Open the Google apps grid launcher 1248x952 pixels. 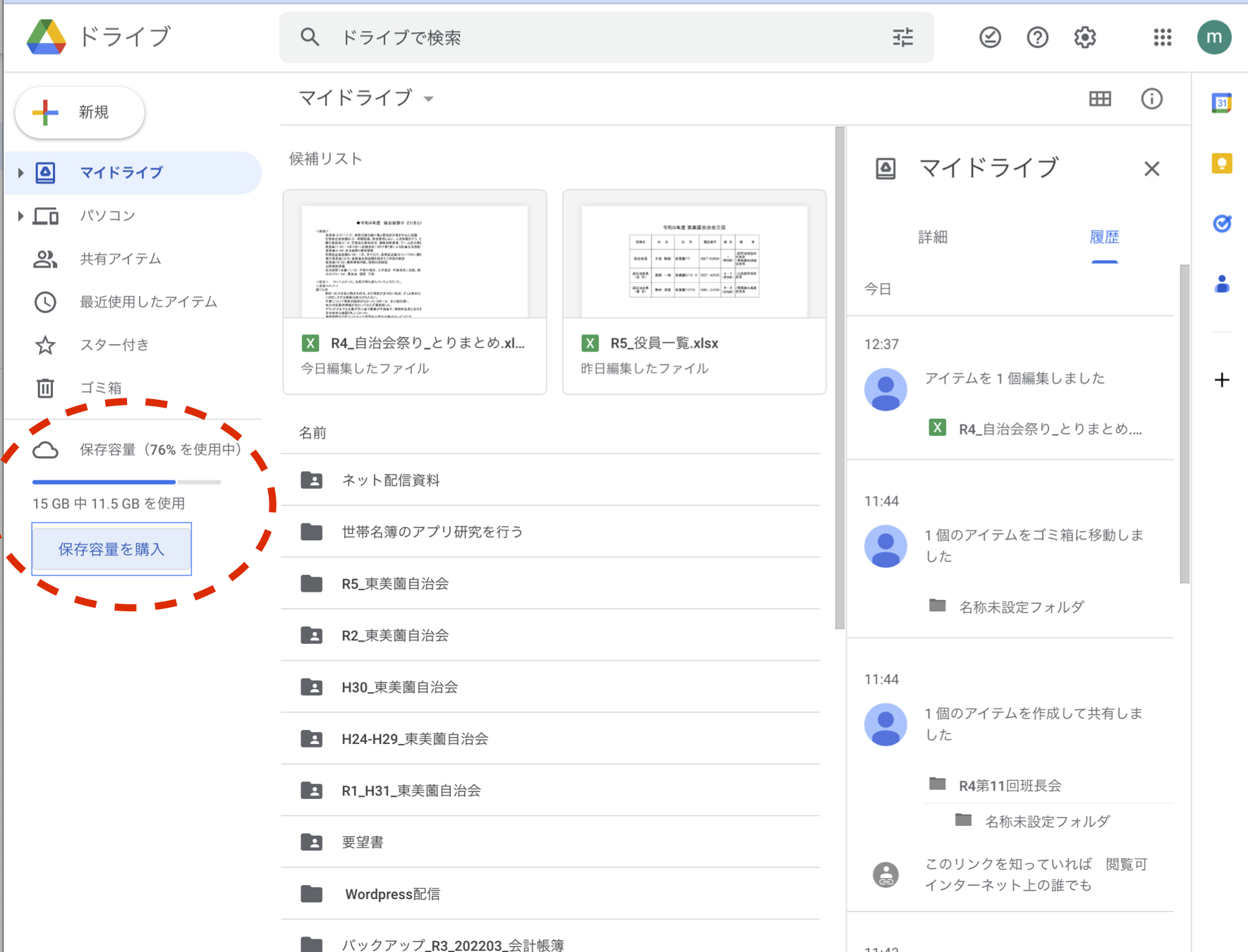(x=1162, y=37)
